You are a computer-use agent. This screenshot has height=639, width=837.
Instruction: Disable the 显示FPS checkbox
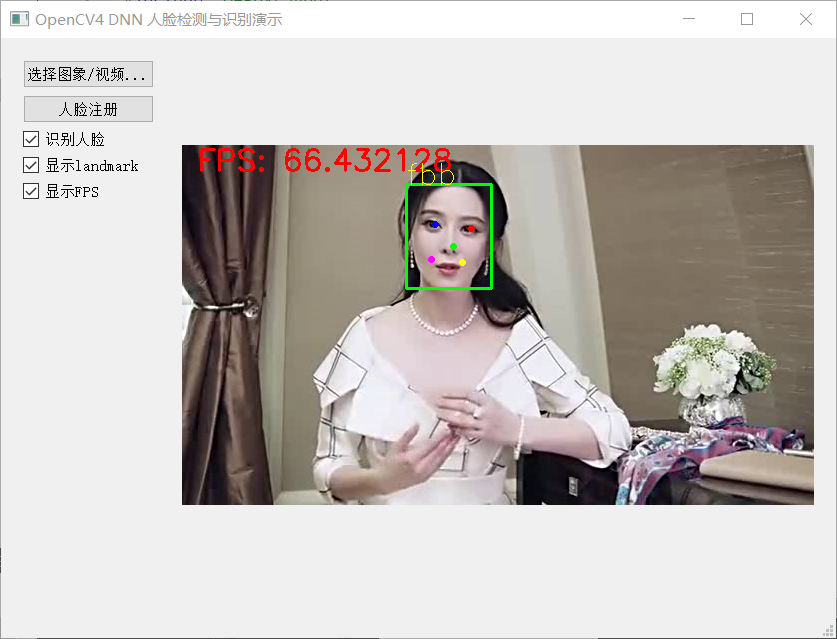[31, 191]
